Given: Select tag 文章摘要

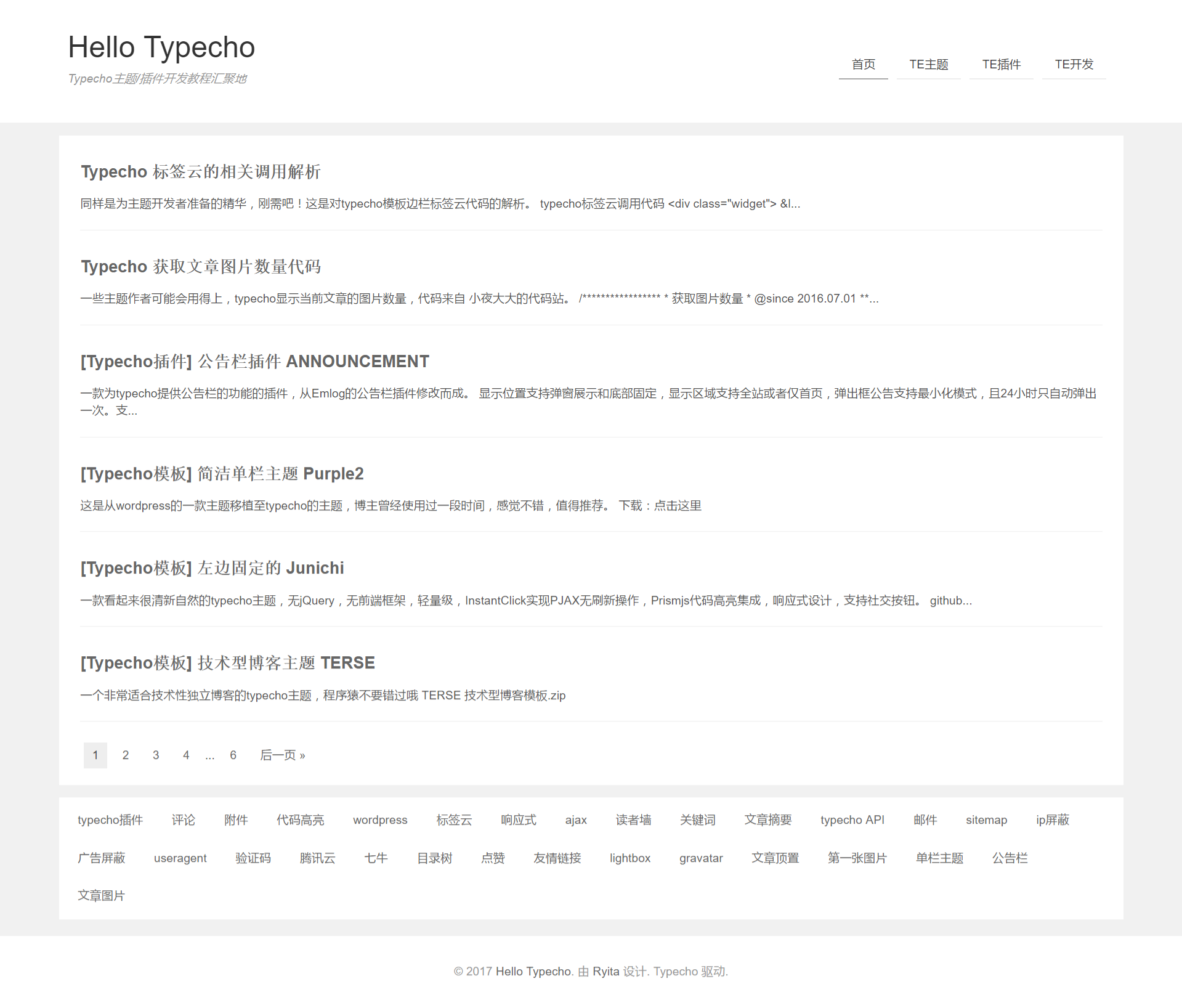Looking at the screenshot, I should (x=768, y=820).
